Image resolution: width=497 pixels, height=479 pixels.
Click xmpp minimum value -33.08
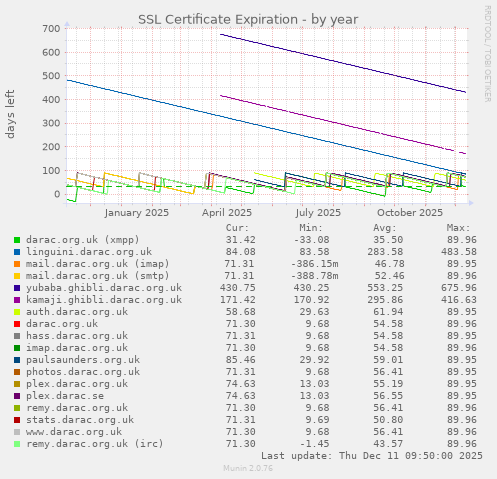pos(311,240)
